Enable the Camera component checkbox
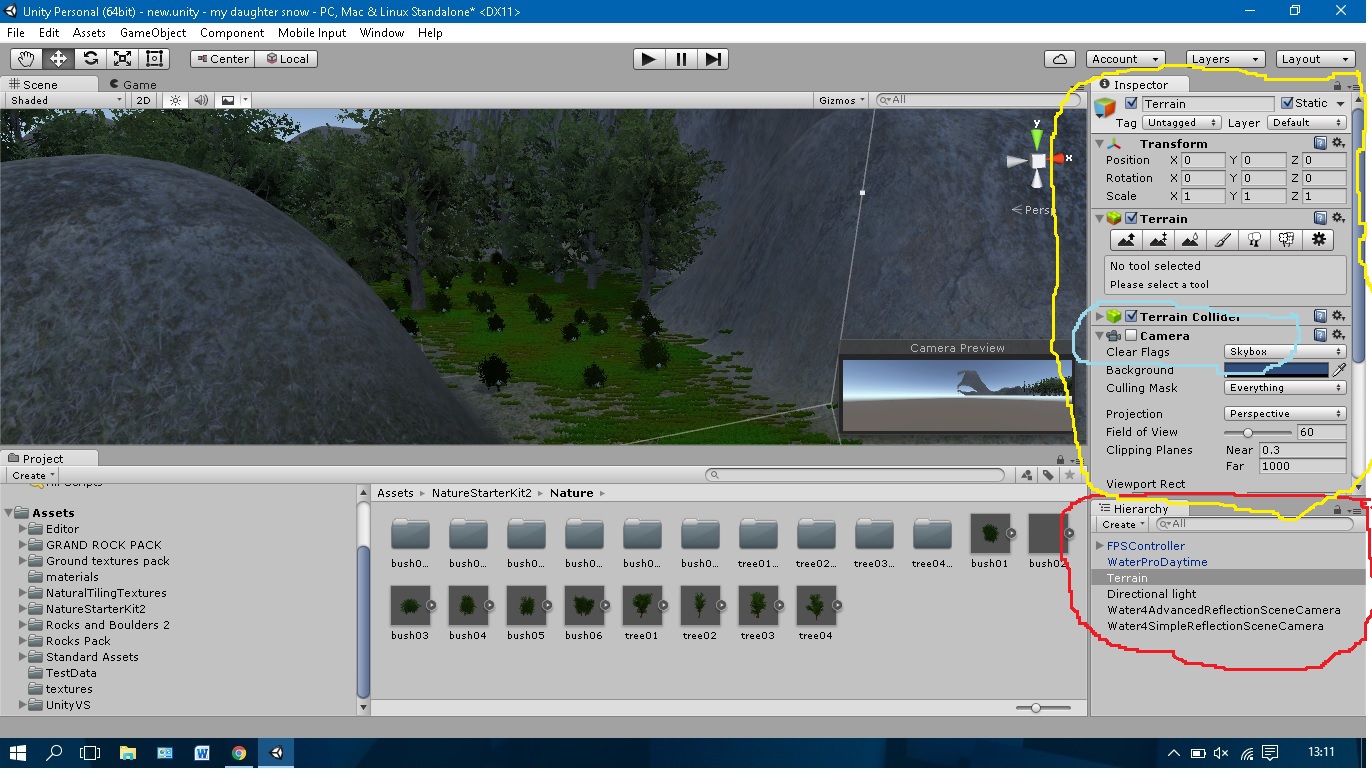The image size is (1372, 776). point(1131,336)
